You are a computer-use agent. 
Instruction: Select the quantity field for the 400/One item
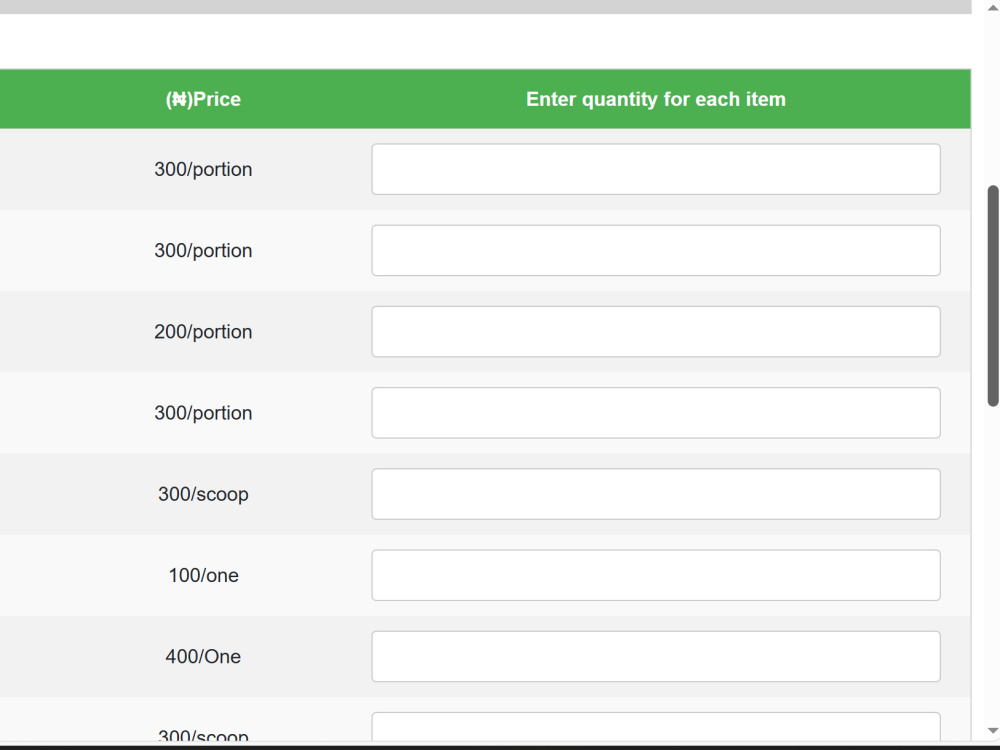(656, 656)
